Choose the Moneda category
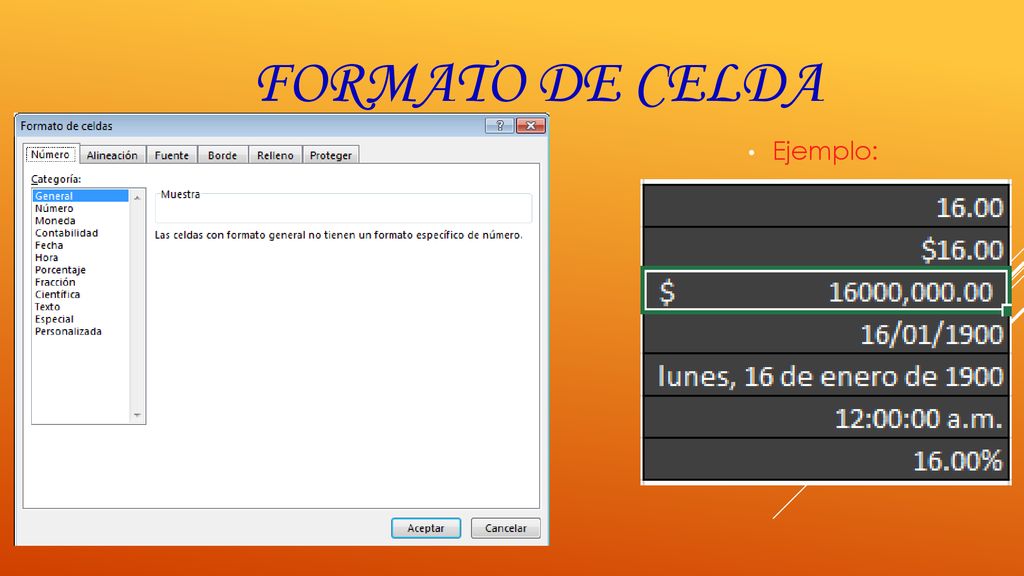 (x=80, y=221)
